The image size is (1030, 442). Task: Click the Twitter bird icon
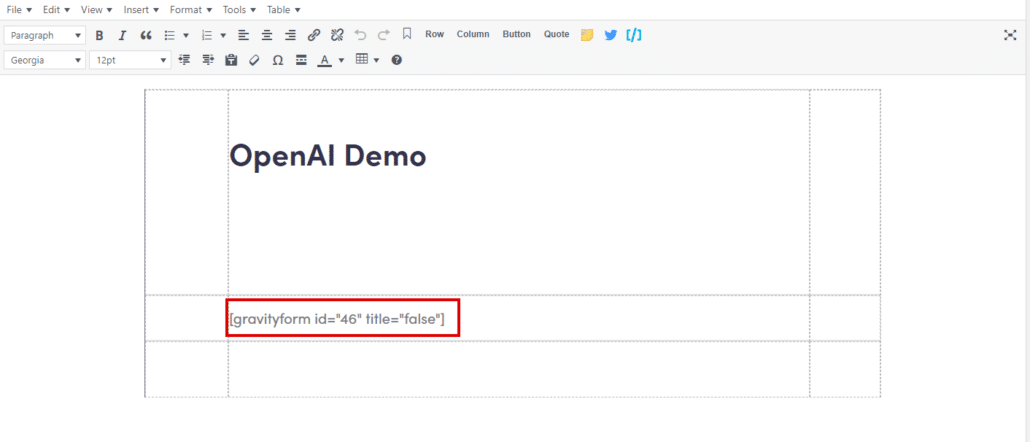coord(610,35)
